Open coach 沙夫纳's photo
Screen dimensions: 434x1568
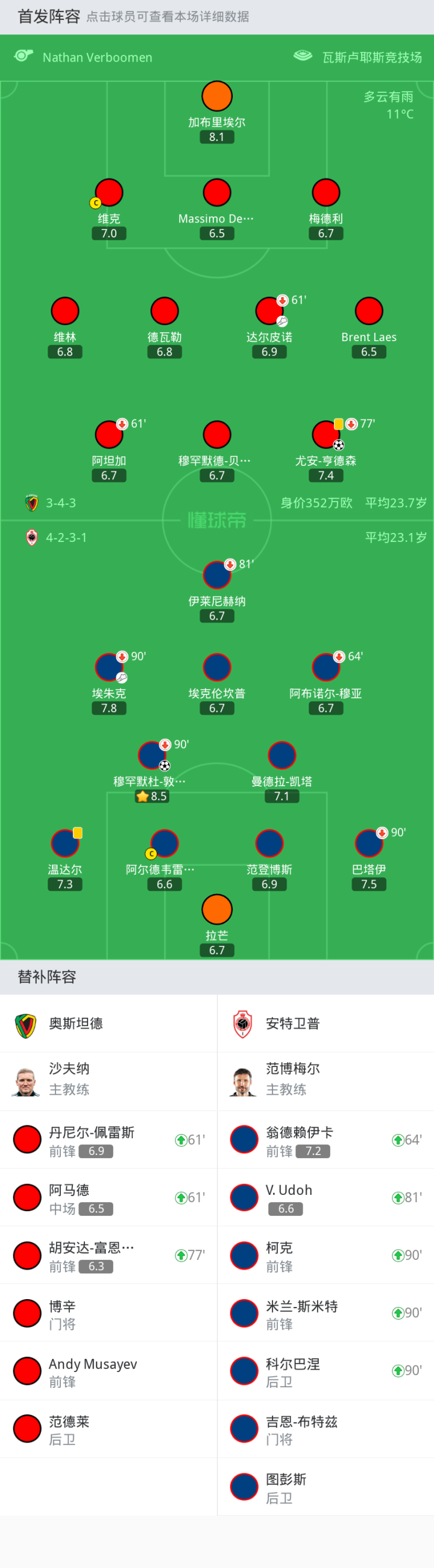(x=25, y=1082)
